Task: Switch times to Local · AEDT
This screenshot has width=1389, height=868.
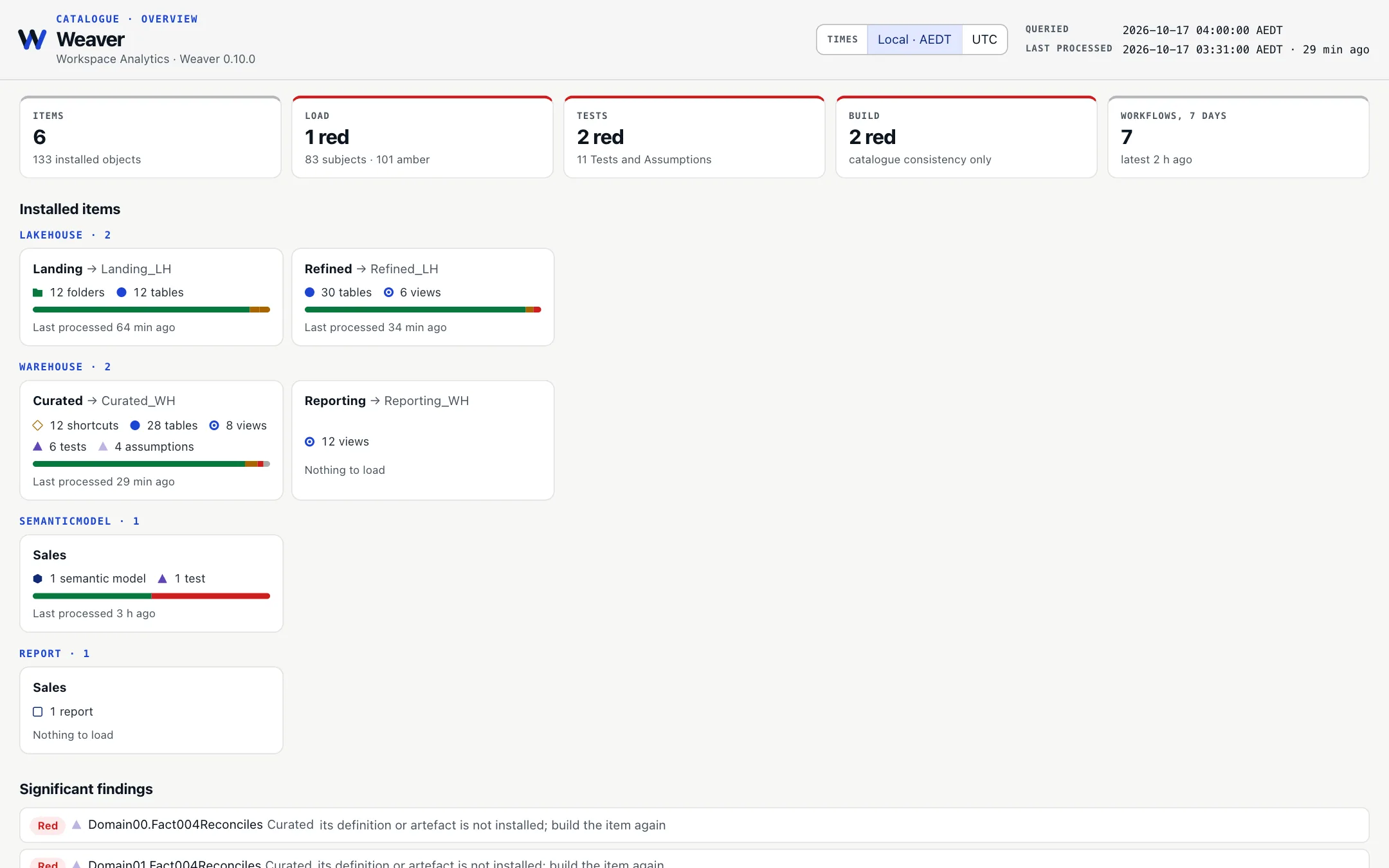Action: [x=914, y=39]
